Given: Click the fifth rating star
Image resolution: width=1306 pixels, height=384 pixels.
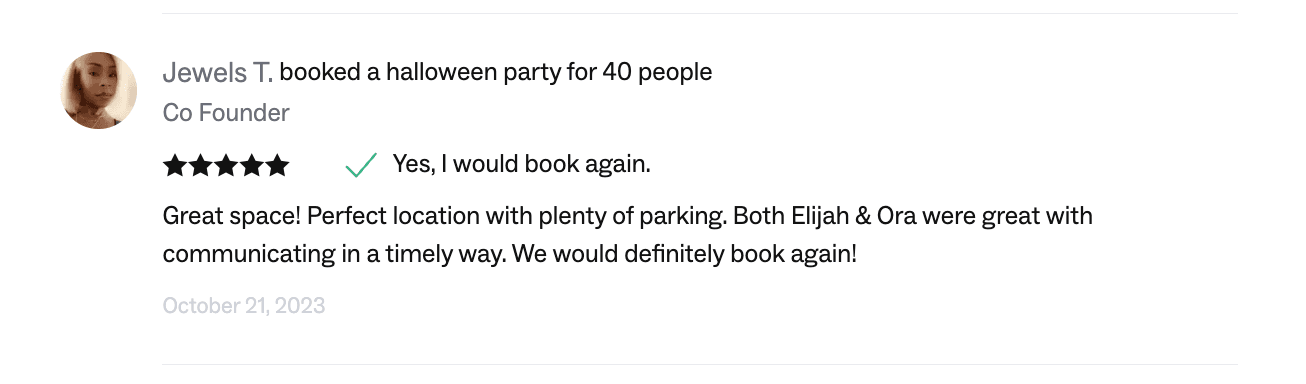Looking at the screenshot, I should click(277, 165).
